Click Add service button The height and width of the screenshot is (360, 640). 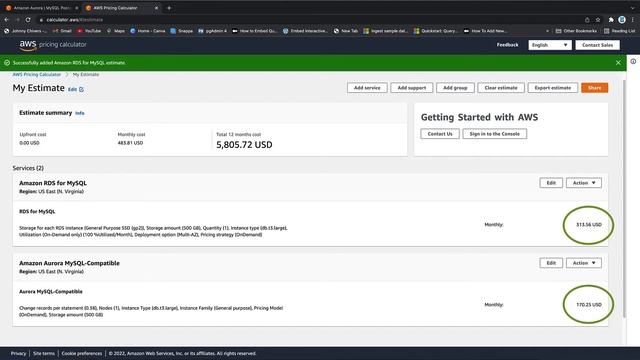click(367, 88)
